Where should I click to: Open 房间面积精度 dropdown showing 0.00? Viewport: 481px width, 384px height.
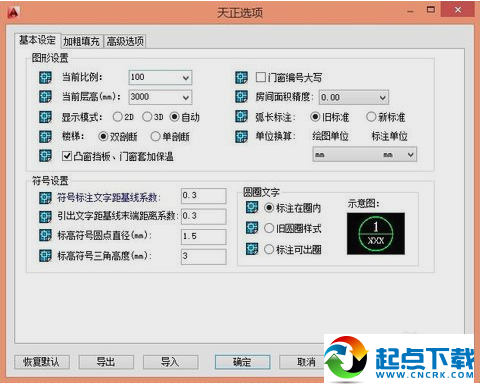click(x=354, y=97)
